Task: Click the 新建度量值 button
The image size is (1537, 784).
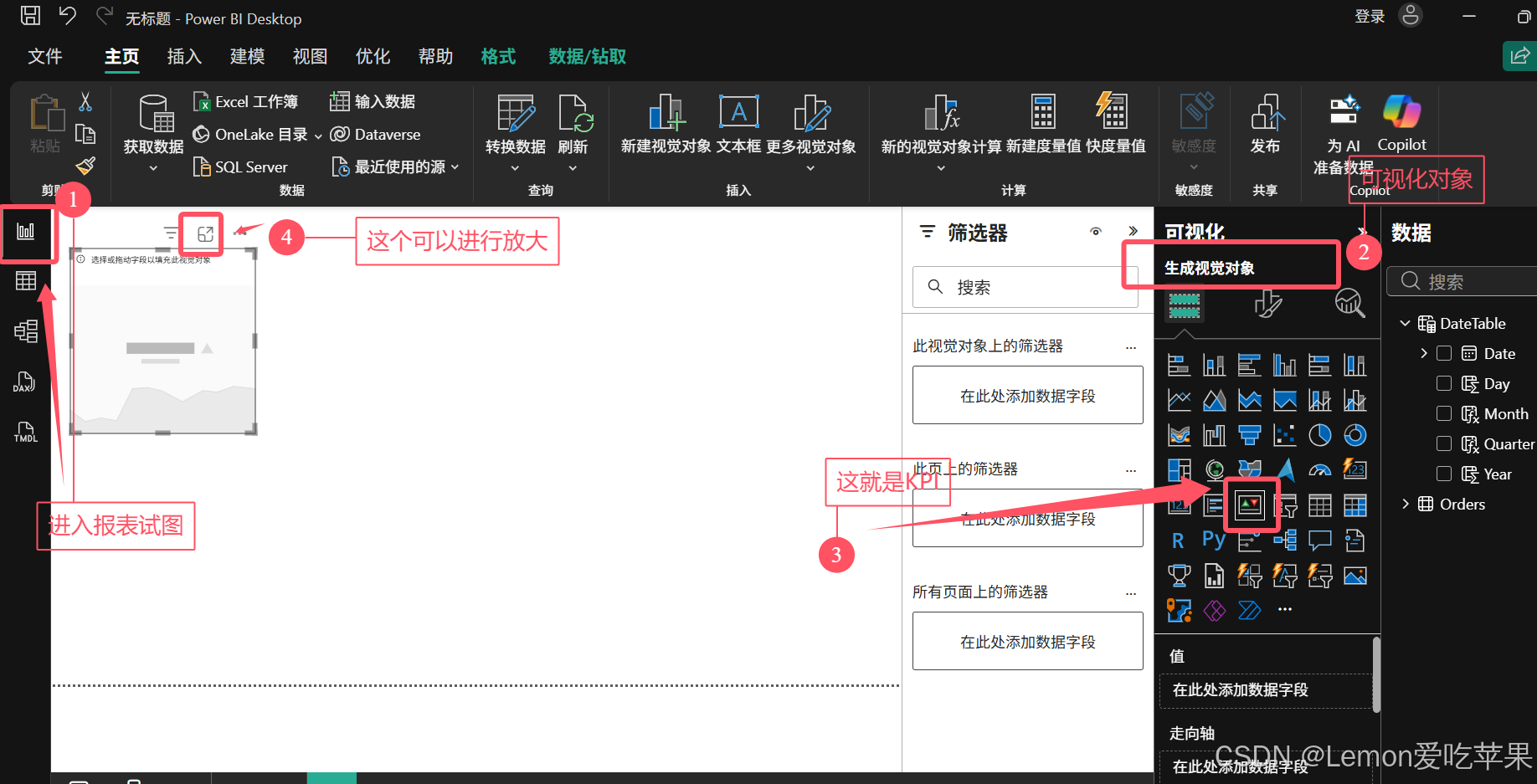Action: (1043, 123)
